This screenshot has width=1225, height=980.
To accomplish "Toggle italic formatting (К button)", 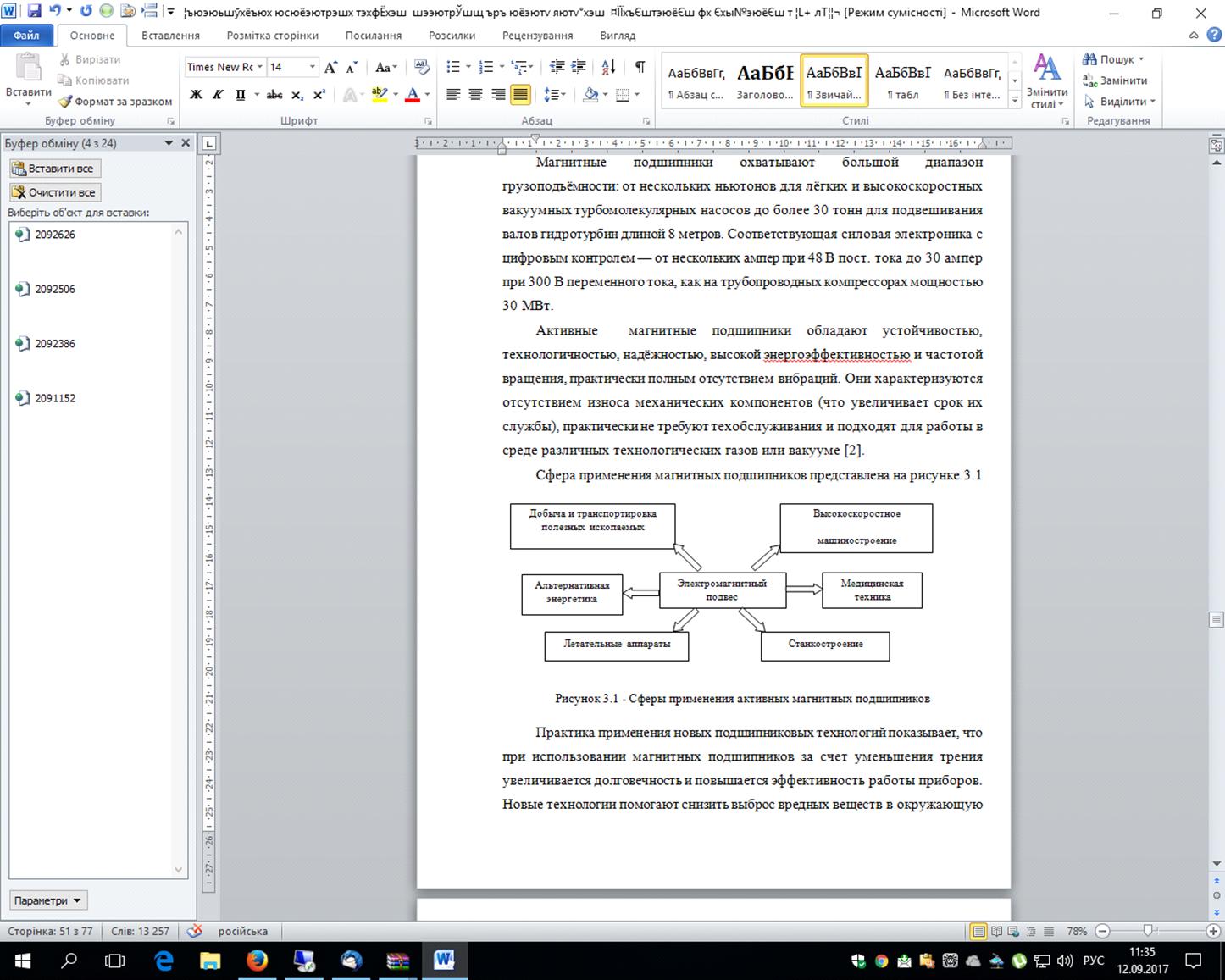I will tap(218, 95).
